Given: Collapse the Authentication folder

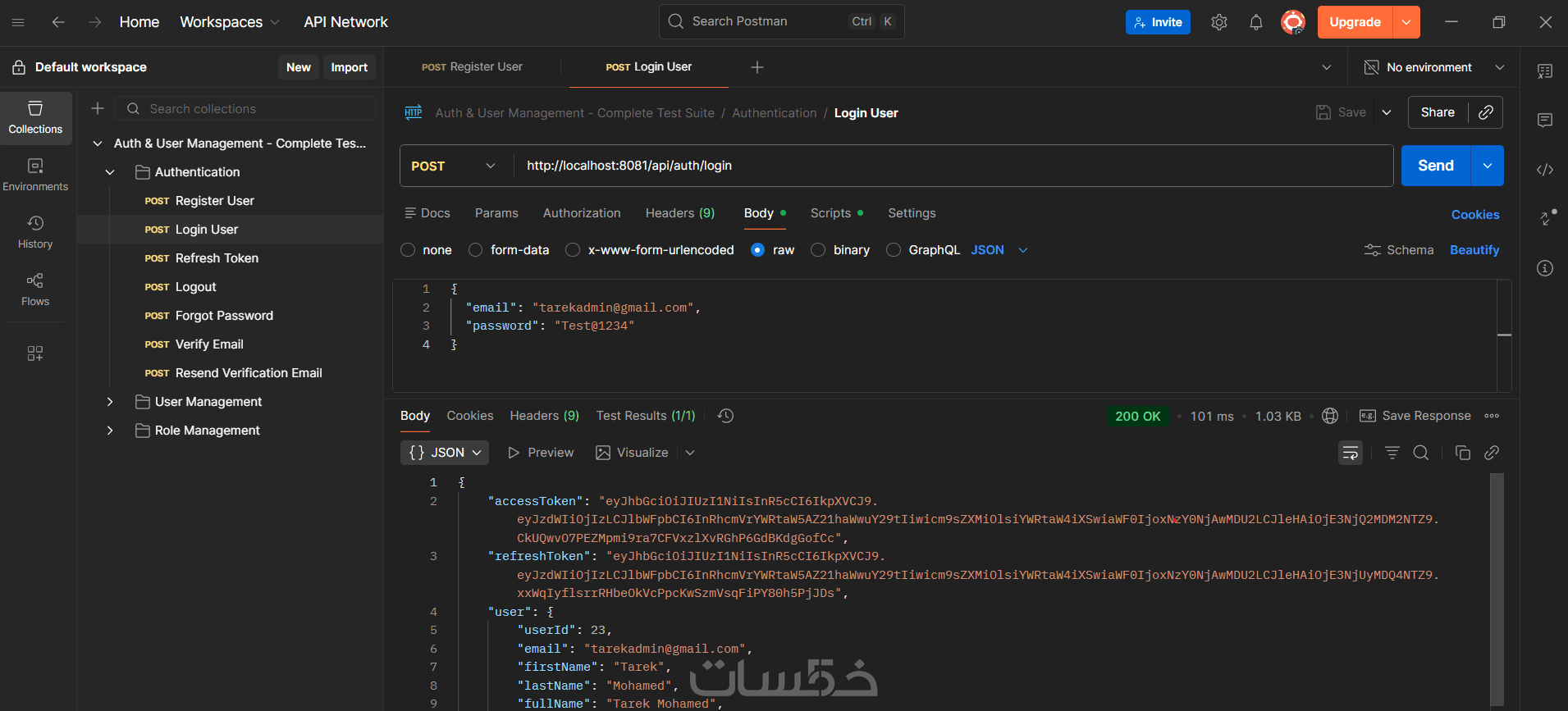Looking at the screenshot, I should pyautogui.click(x=110, y=172).
